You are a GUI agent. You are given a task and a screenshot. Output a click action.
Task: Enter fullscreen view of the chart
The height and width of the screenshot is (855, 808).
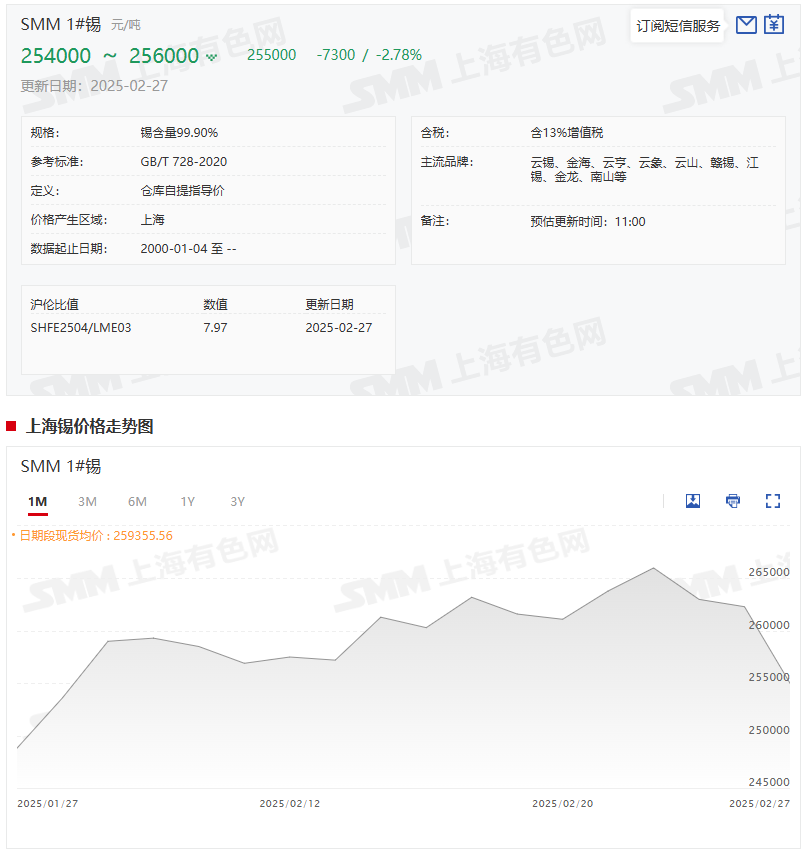[772, 501]
